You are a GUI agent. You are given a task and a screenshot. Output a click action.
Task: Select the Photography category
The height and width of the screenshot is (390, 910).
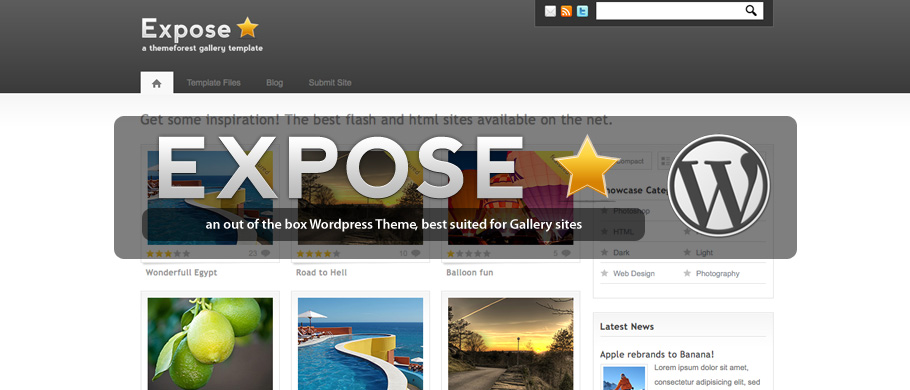click(718, 273)
